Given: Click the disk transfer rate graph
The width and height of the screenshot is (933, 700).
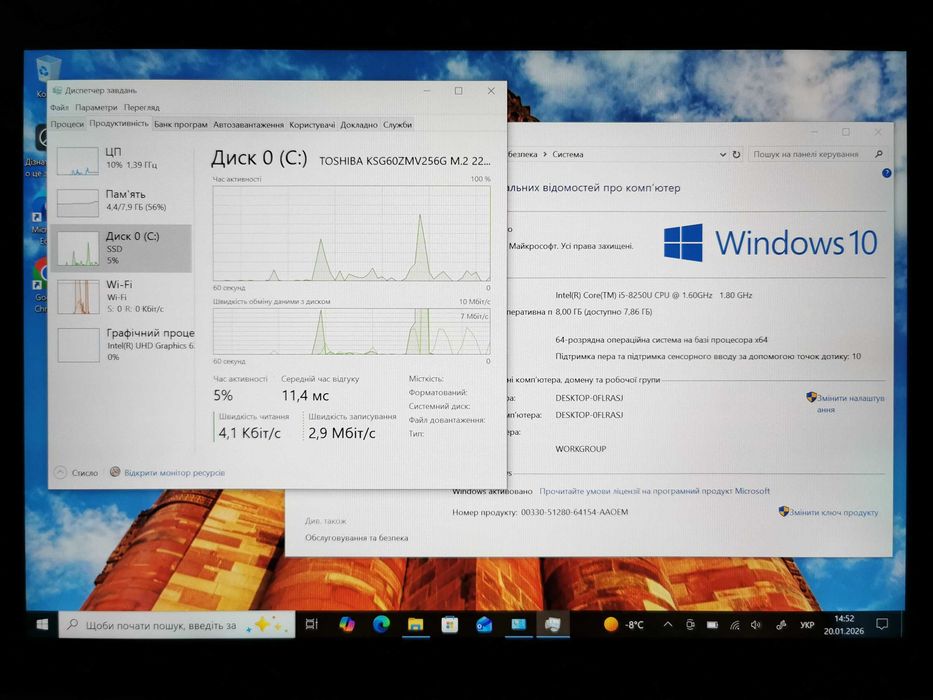Looking at the screenshot, I should (352, 331).
